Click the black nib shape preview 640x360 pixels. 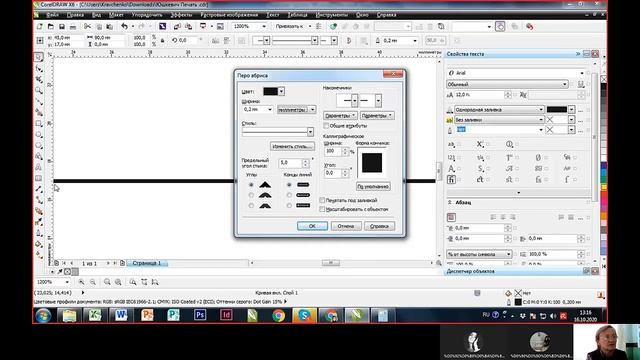[372, 162]
